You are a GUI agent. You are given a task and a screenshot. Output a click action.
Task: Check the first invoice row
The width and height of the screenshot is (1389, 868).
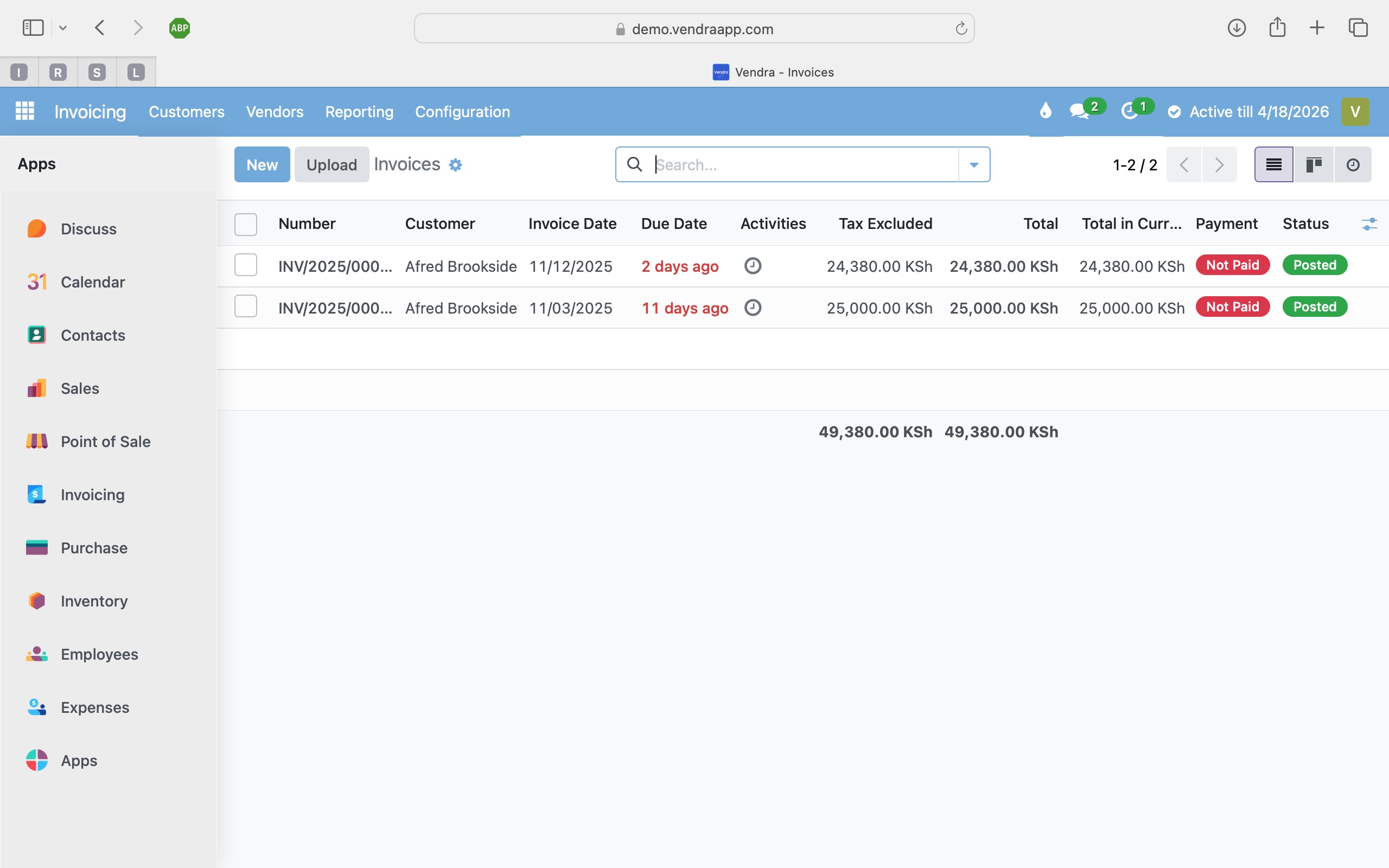pos(246,265)
